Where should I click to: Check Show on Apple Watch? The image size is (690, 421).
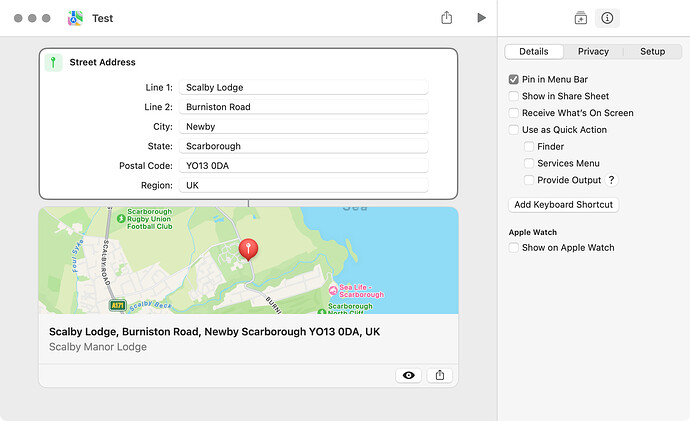(513, 247)
